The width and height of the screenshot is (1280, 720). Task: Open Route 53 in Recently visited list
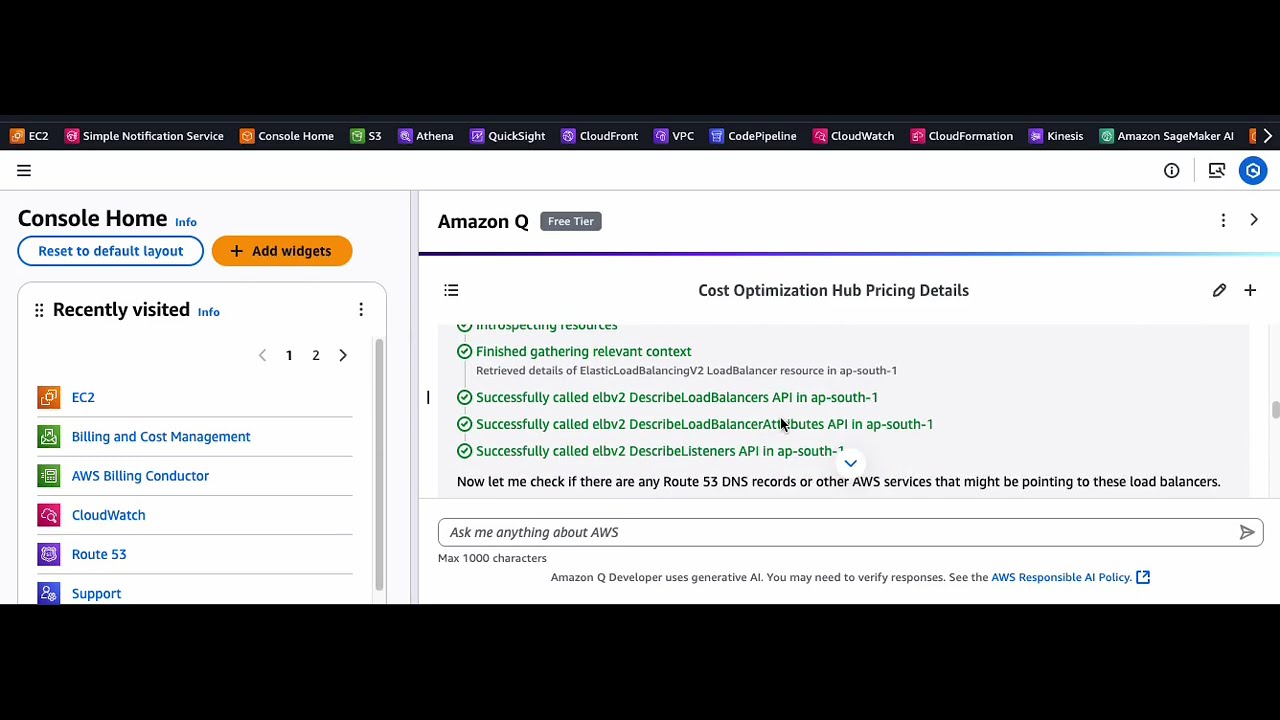[99, 554]
